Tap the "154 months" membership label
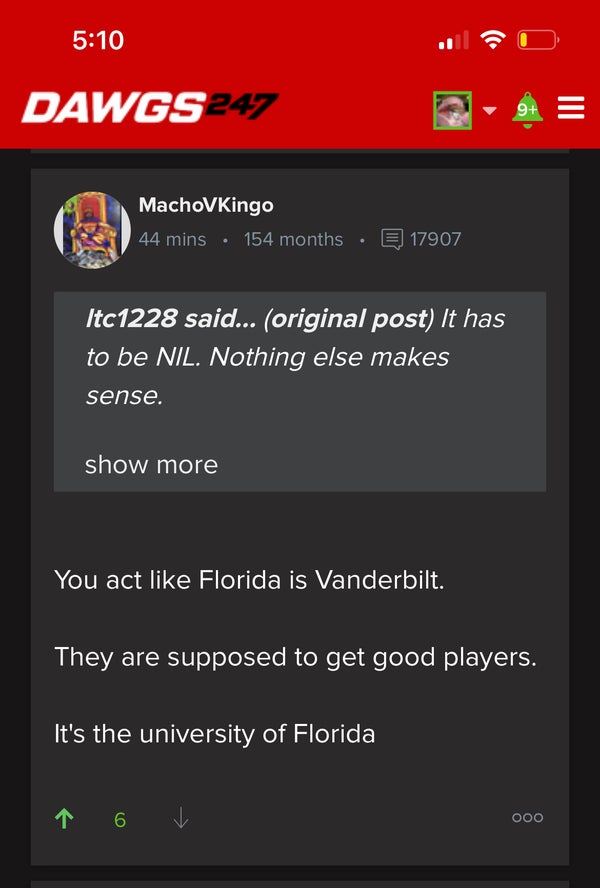This screenshot has height=888, width=600. point(293,239)
